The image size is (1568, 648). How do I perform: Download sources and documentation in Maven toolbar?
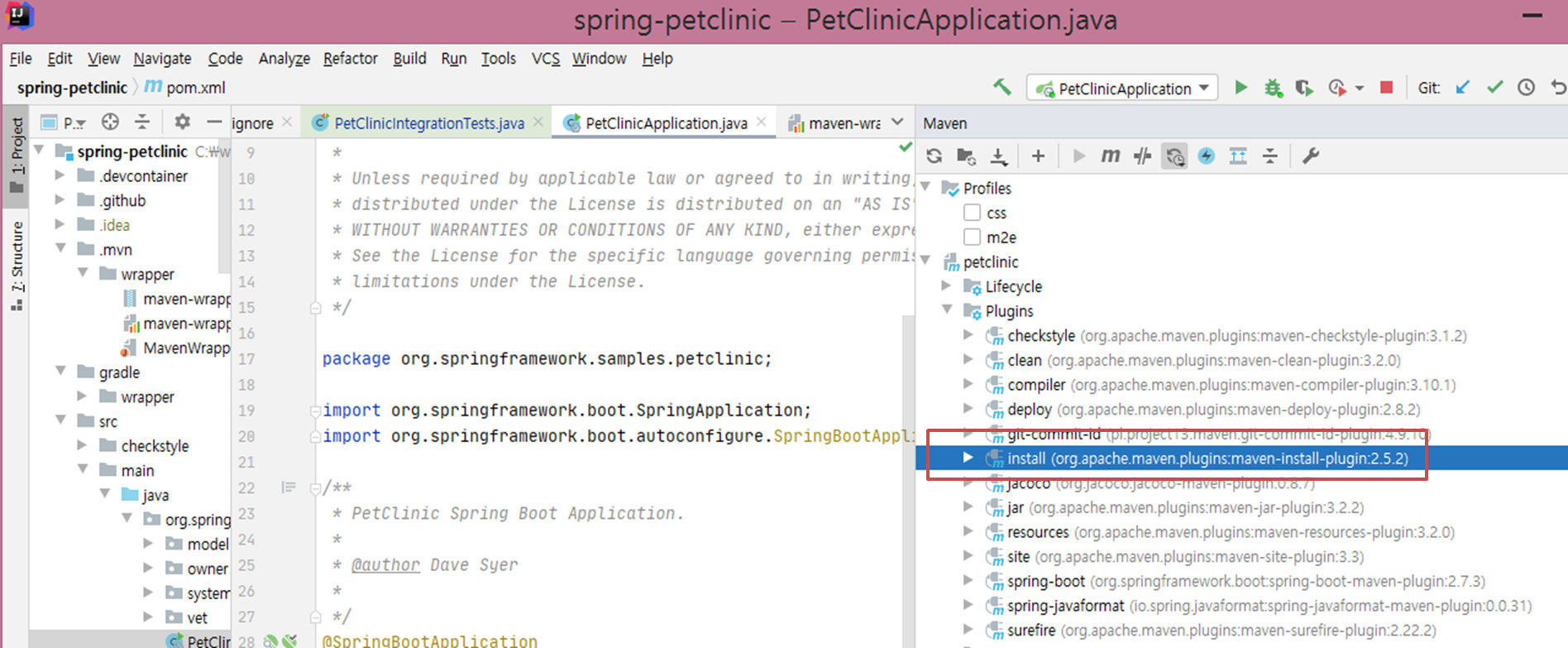pos(999,156)
